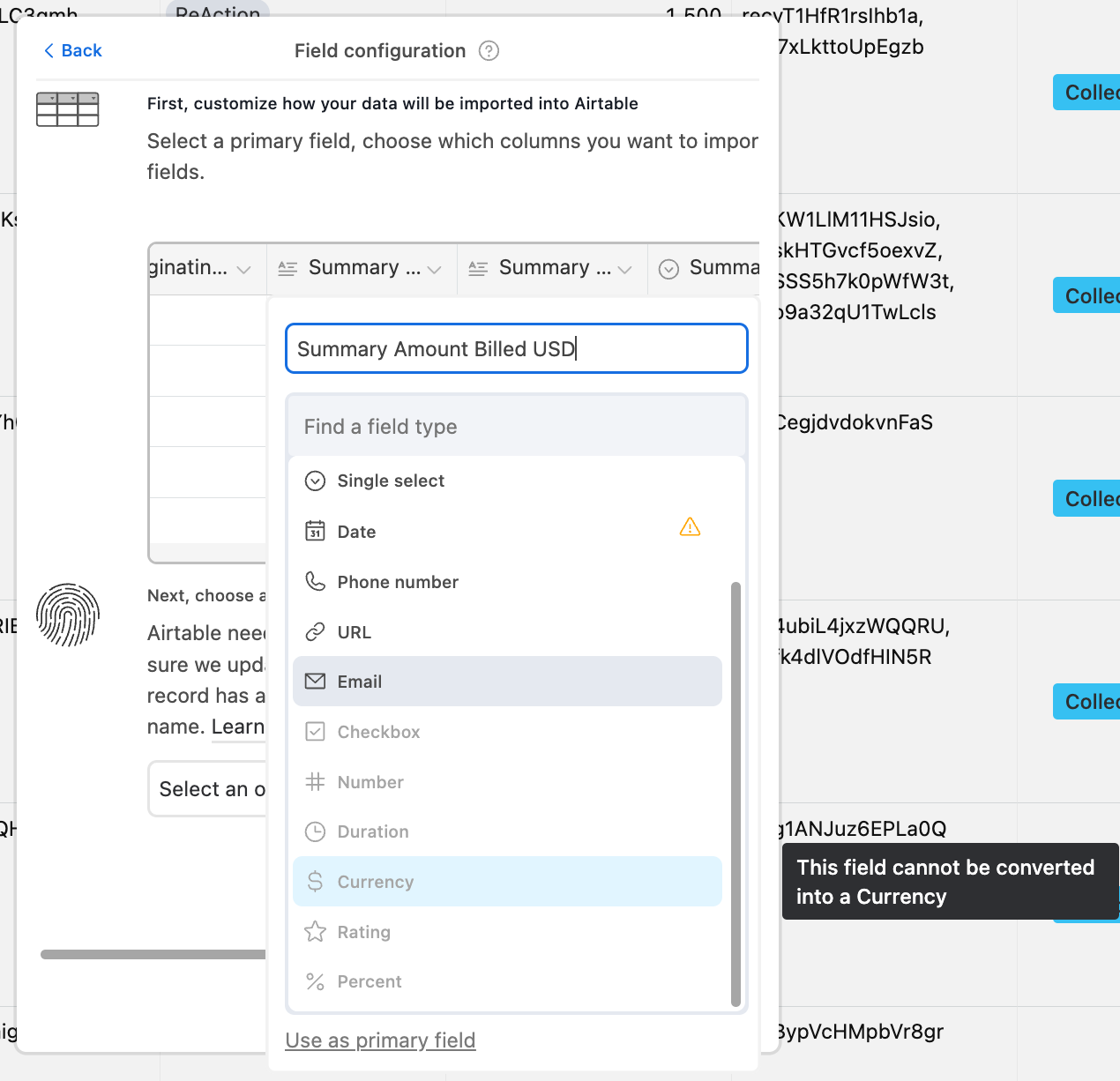Click the clock icon for Duration
This screenshot has height=1081, width=1120.
pos(315,831)
